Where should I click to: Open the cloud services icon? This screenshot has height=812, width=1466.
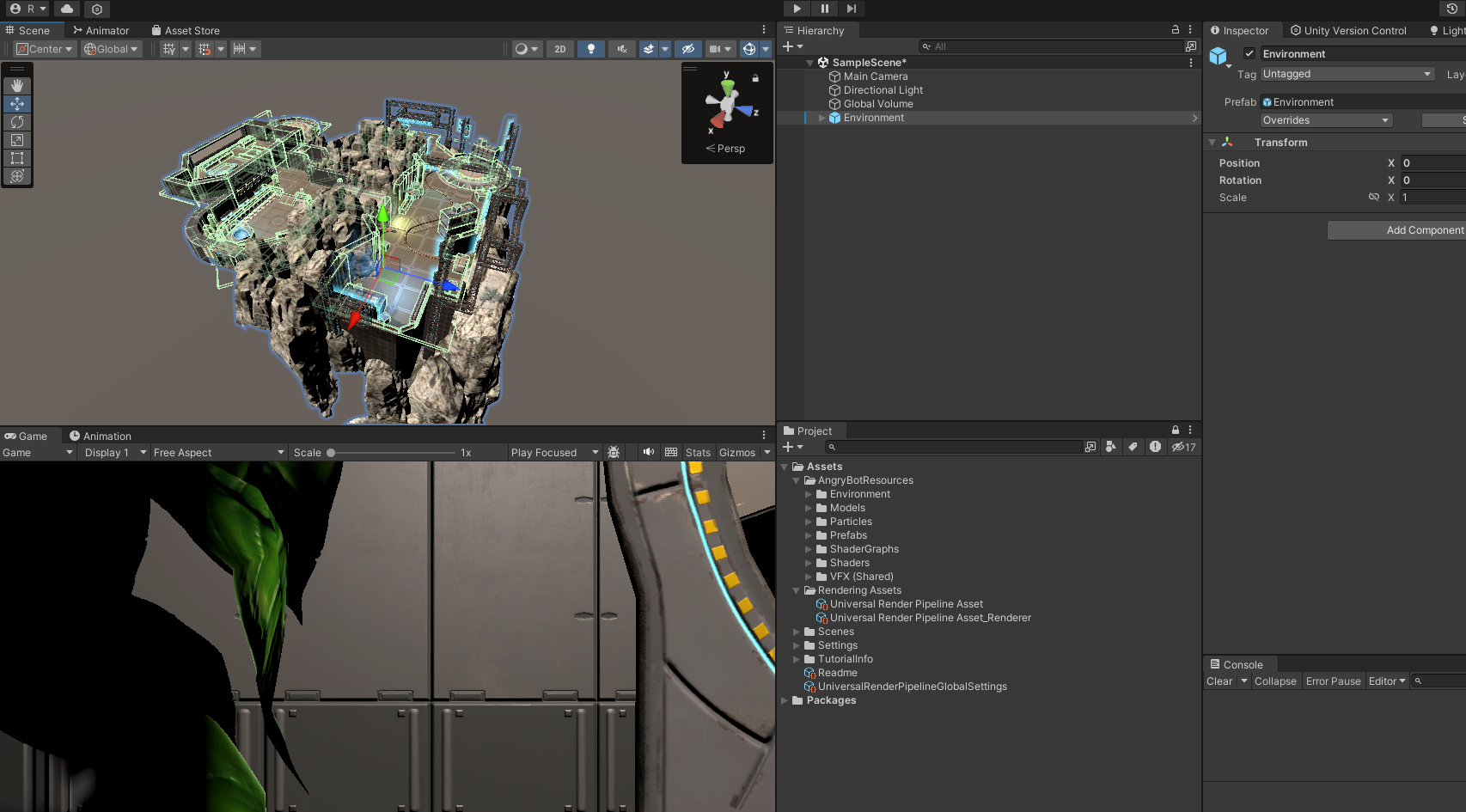pos(67,9)
